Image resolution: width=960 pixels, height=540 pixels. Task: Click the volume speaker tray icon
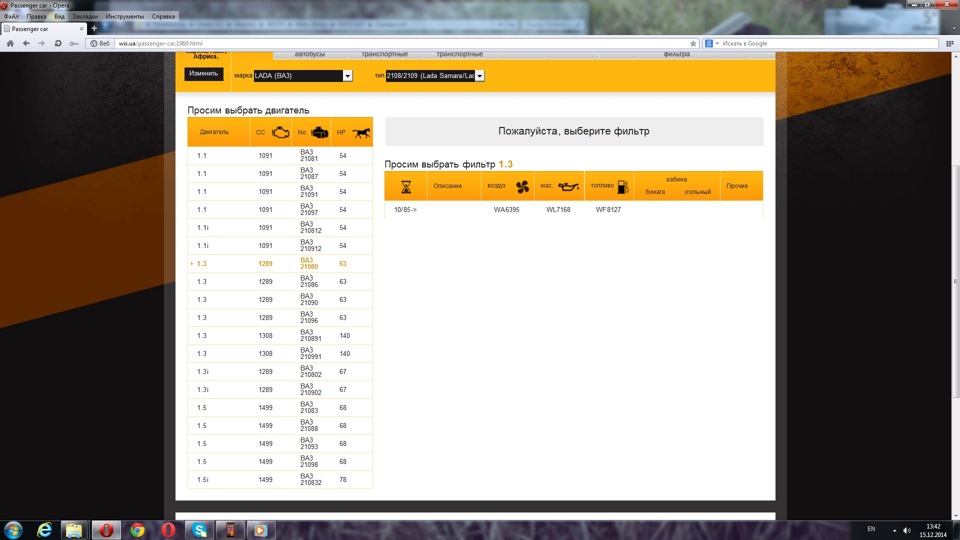907,530
